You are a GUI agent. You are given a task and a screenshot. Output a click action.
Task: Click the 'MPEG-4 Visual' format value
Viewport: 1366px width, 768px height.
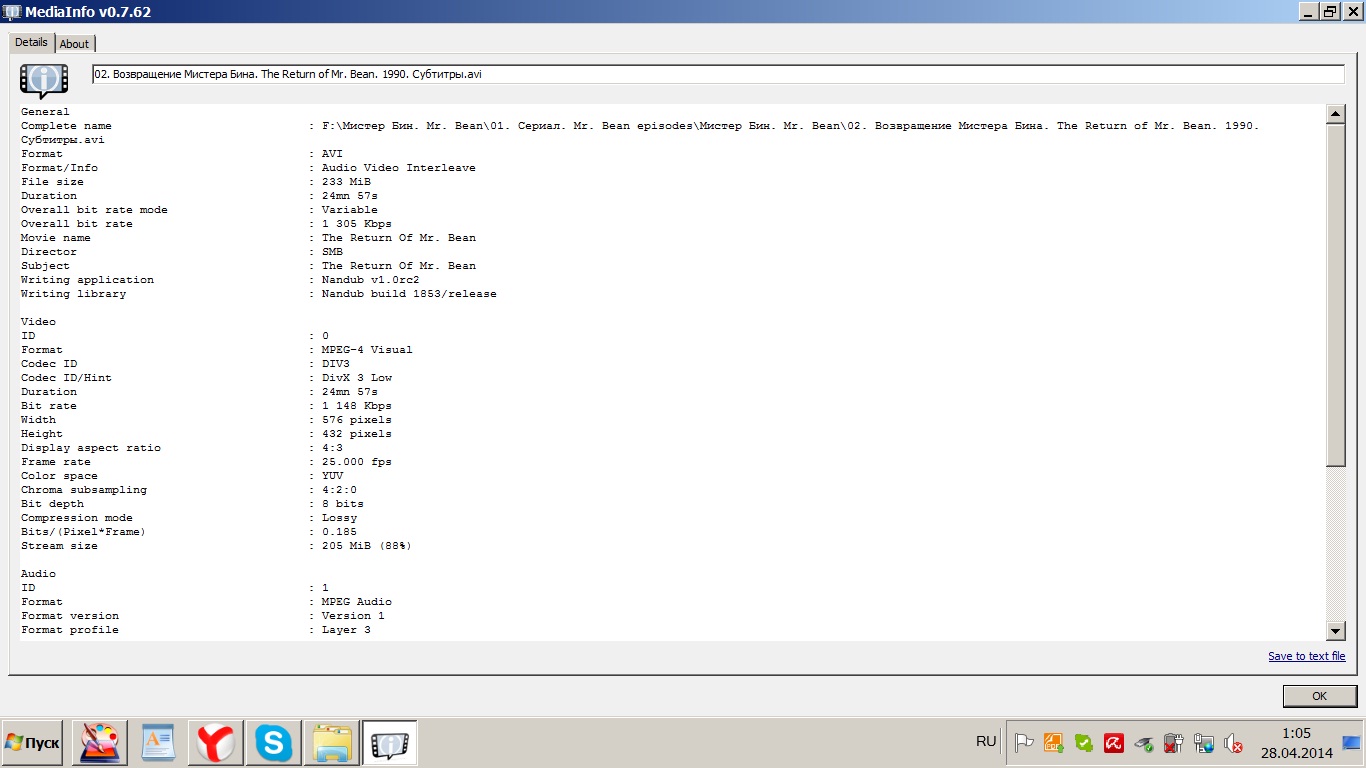(367, 350)
